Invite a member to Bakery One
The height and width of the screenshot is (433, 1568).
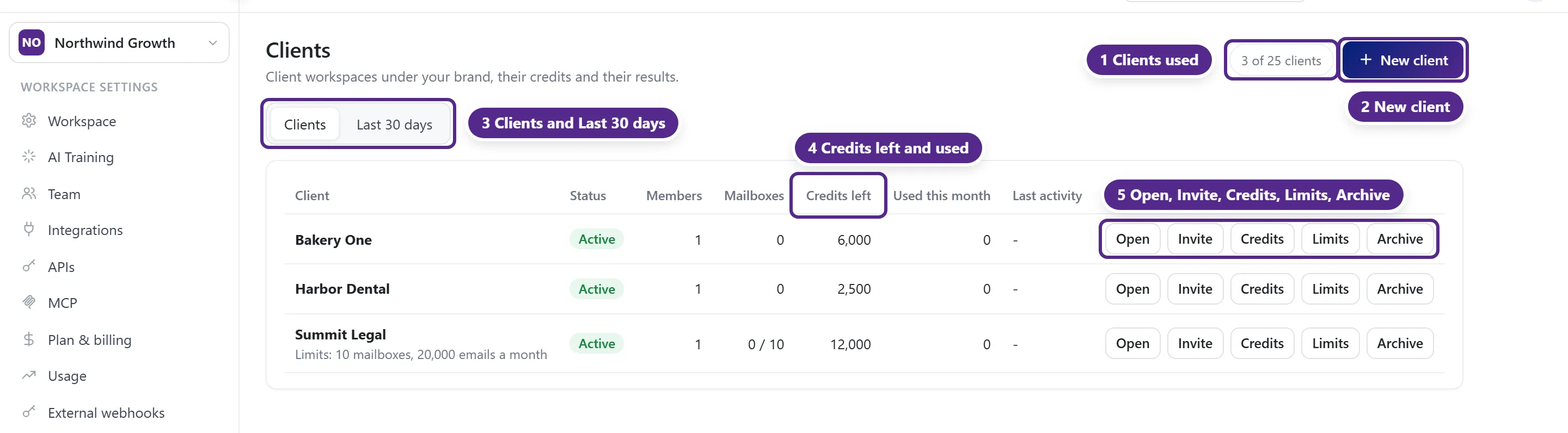click(1195, 238)
